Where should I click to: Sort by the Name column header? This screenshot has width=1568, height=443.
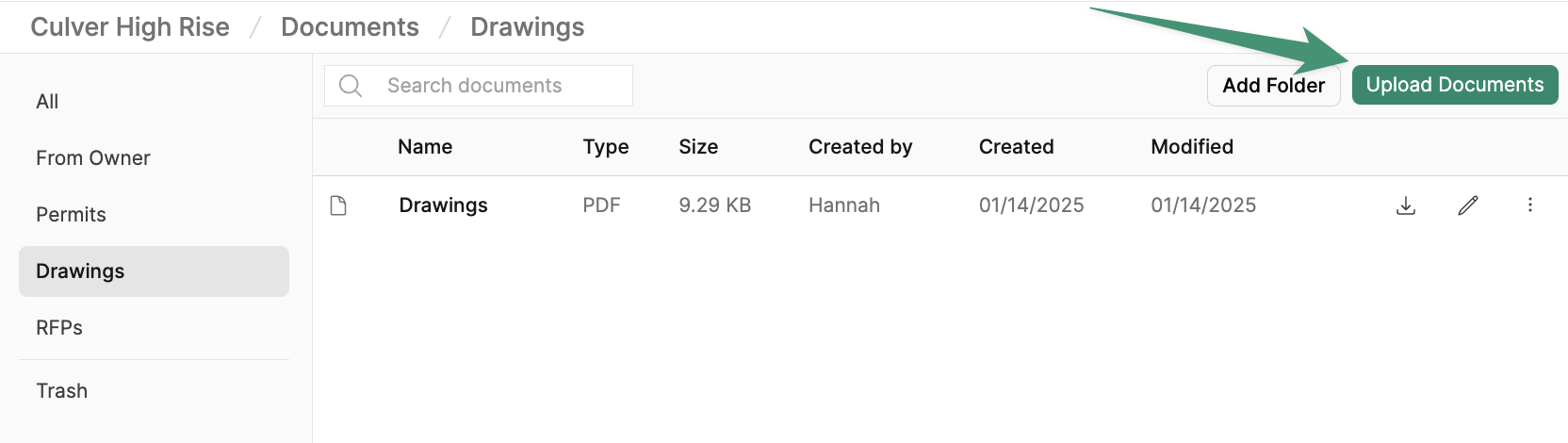425,147
